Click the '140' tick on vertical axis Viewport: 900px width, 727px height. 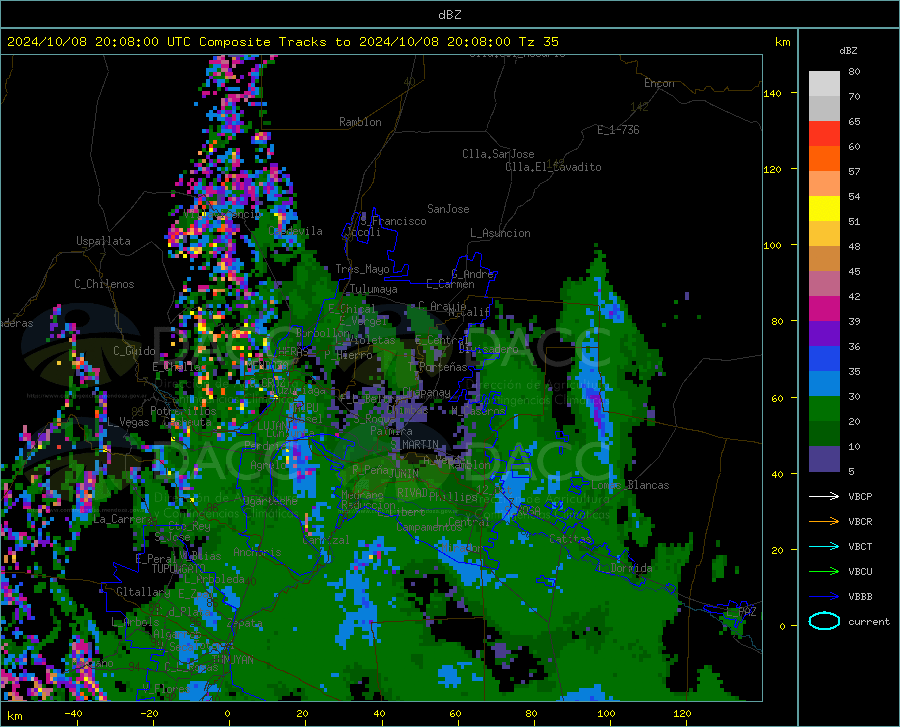[772, 94]
